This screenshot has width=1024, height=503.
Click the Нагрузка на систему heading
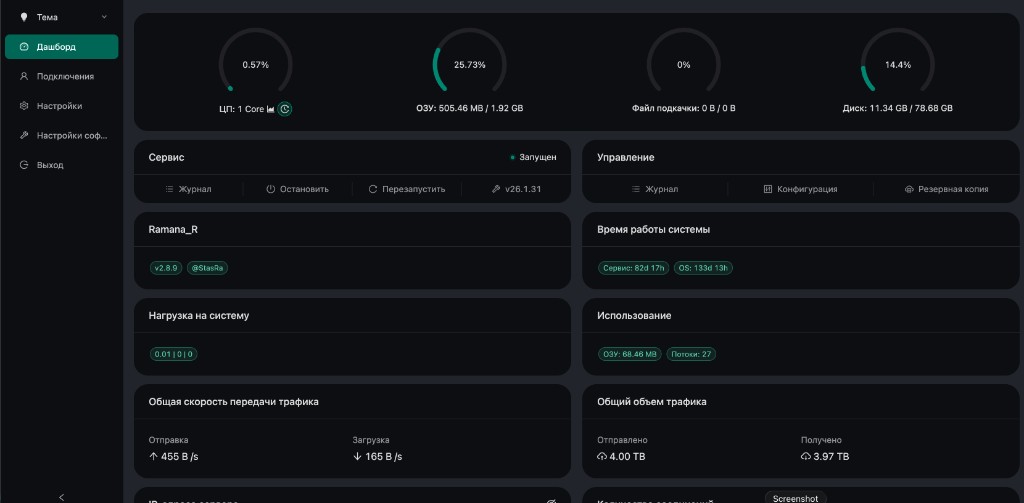point(199,316)
